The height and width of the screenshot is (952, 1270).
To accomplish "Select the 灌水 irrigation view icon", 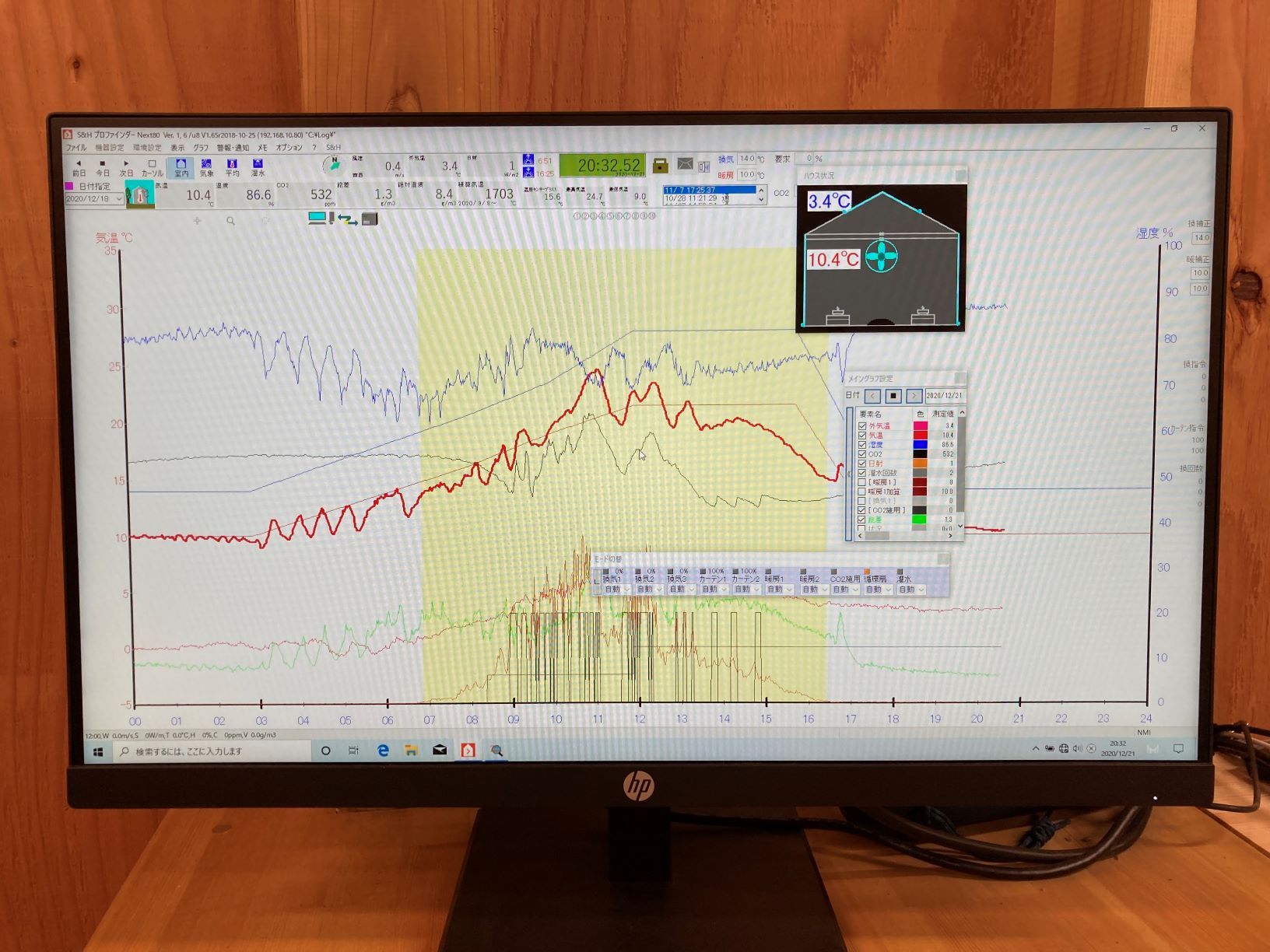I will tap(258, 167).
